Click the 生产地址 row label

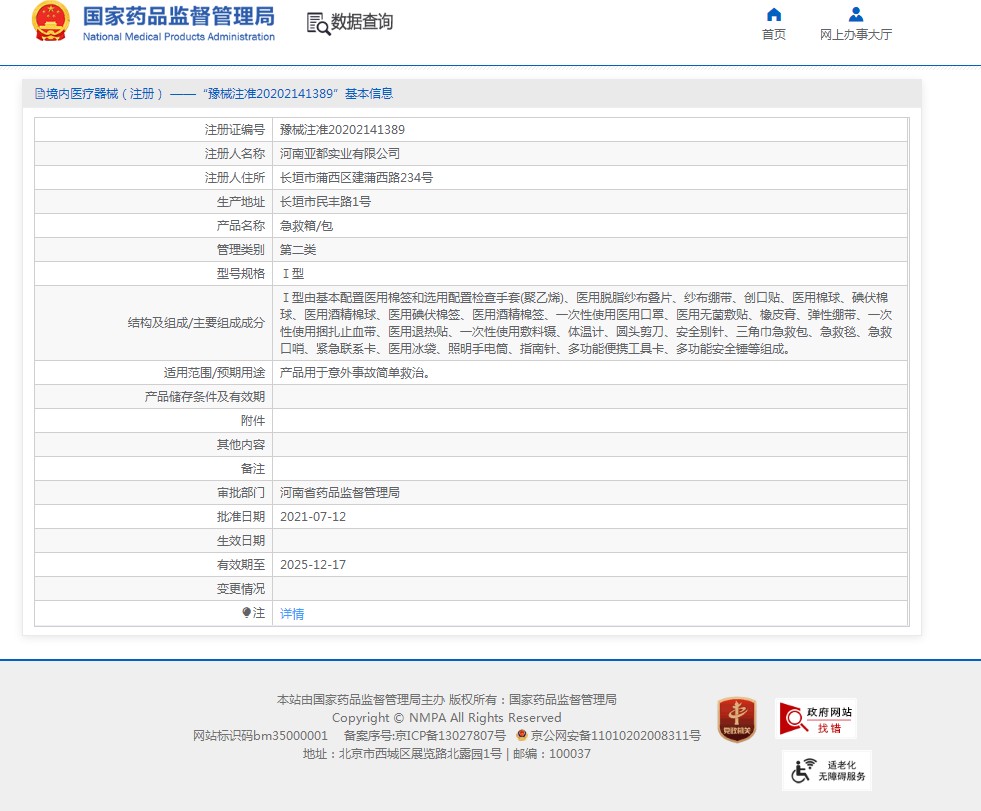241,201
